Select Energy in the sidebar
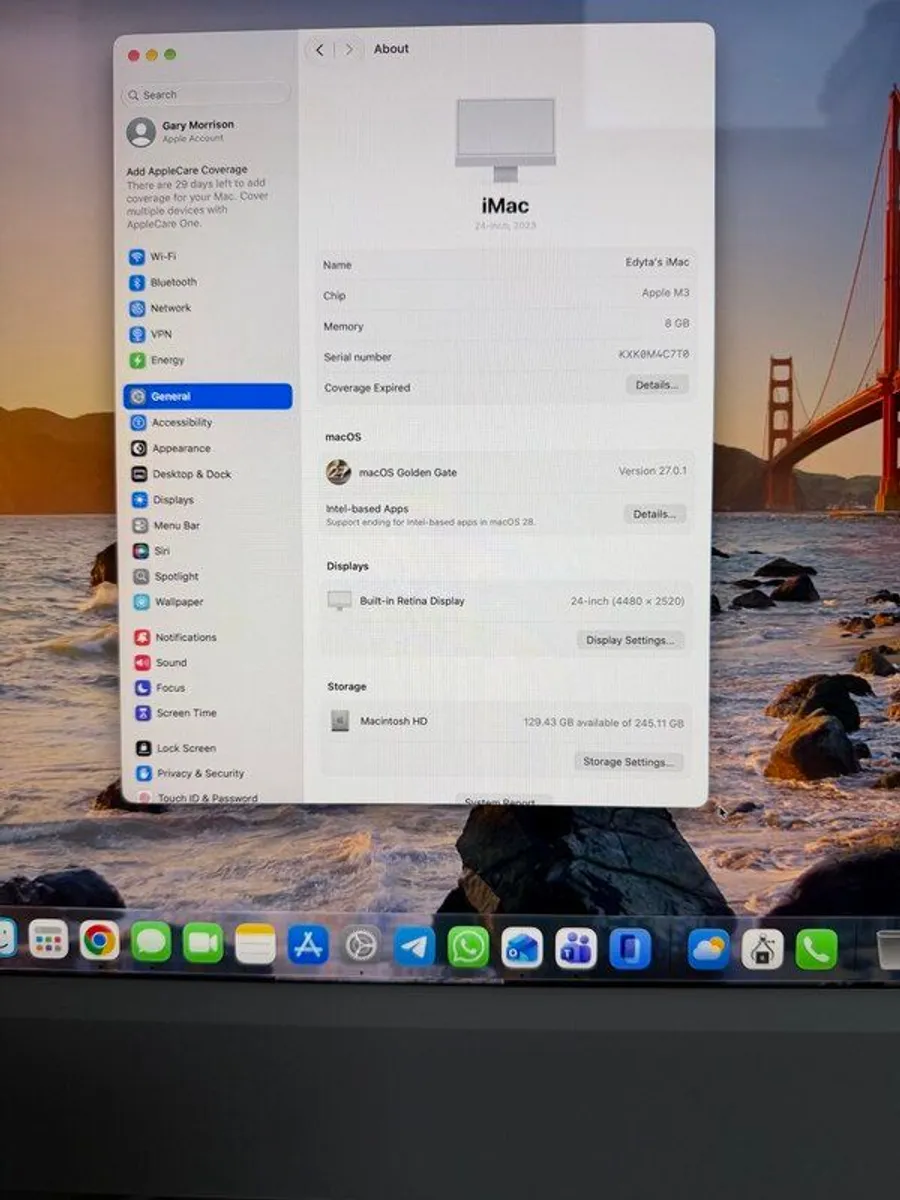This screenshot has height=1200, width=900. coord(157,361)
